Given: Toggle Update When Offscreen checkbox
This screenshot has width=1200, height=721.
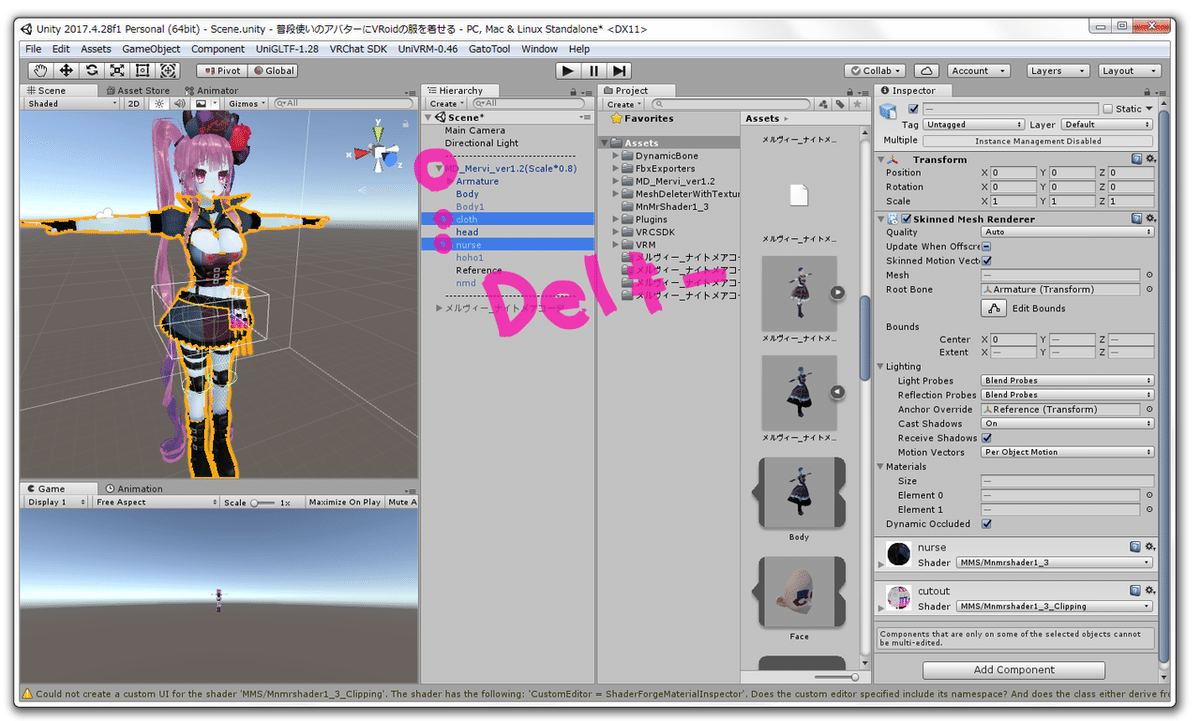Looking at the screenshot, I should click(987, 246).
